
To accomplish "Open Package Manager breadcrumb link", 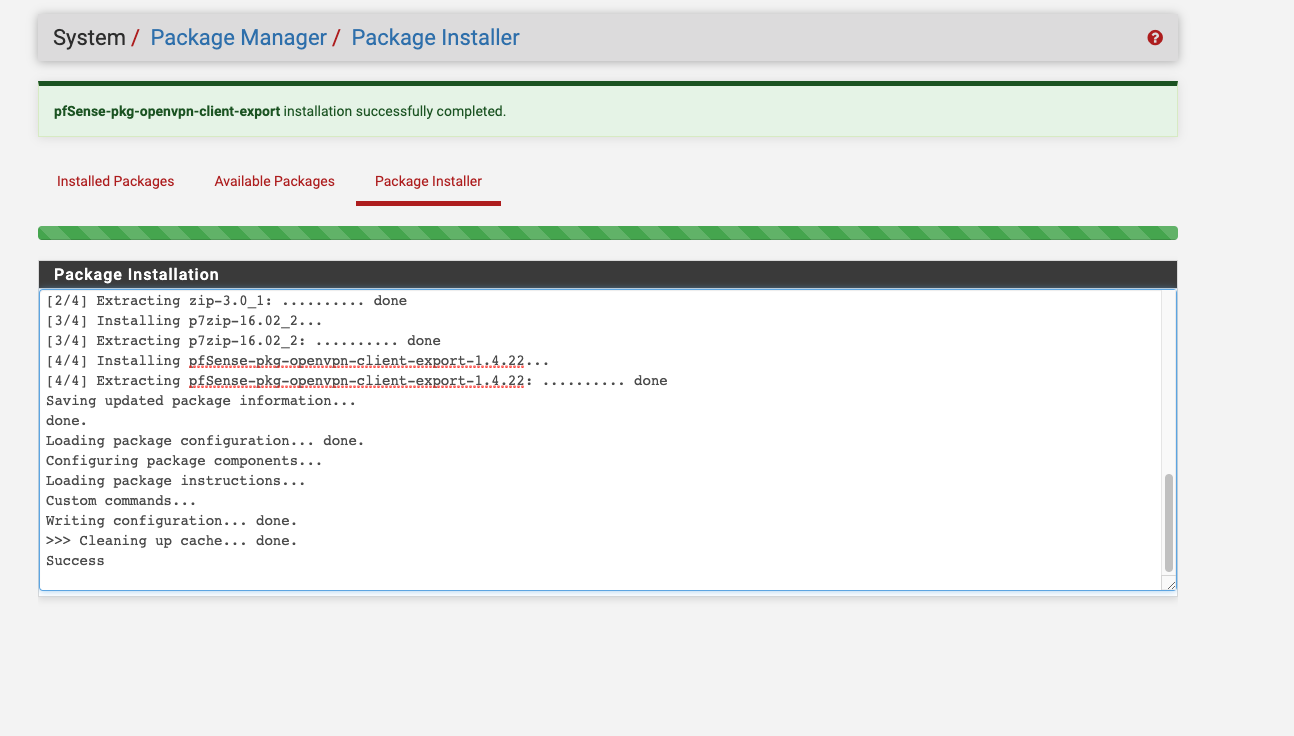I will [238, 38].
